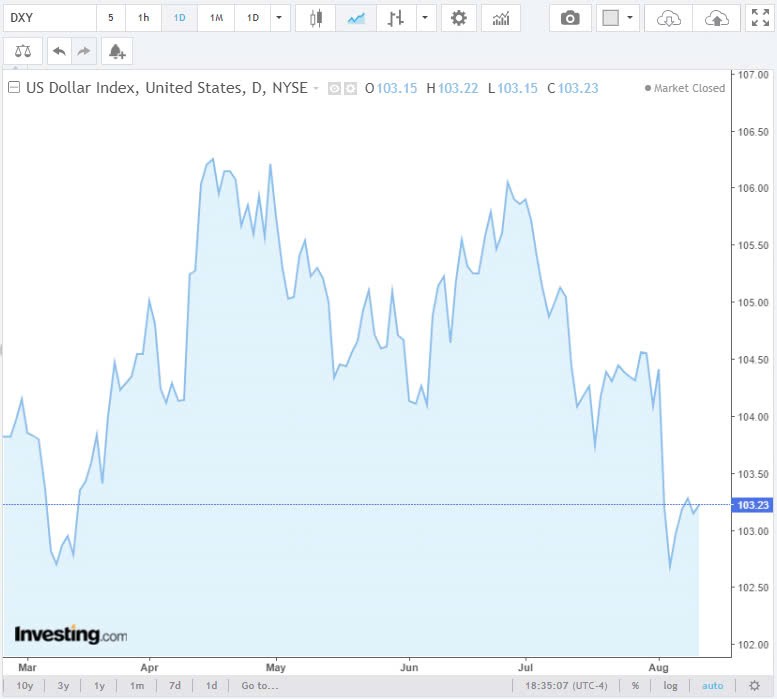Load chart using the cloud download icon
777x699 pixels.
[669, 18]
